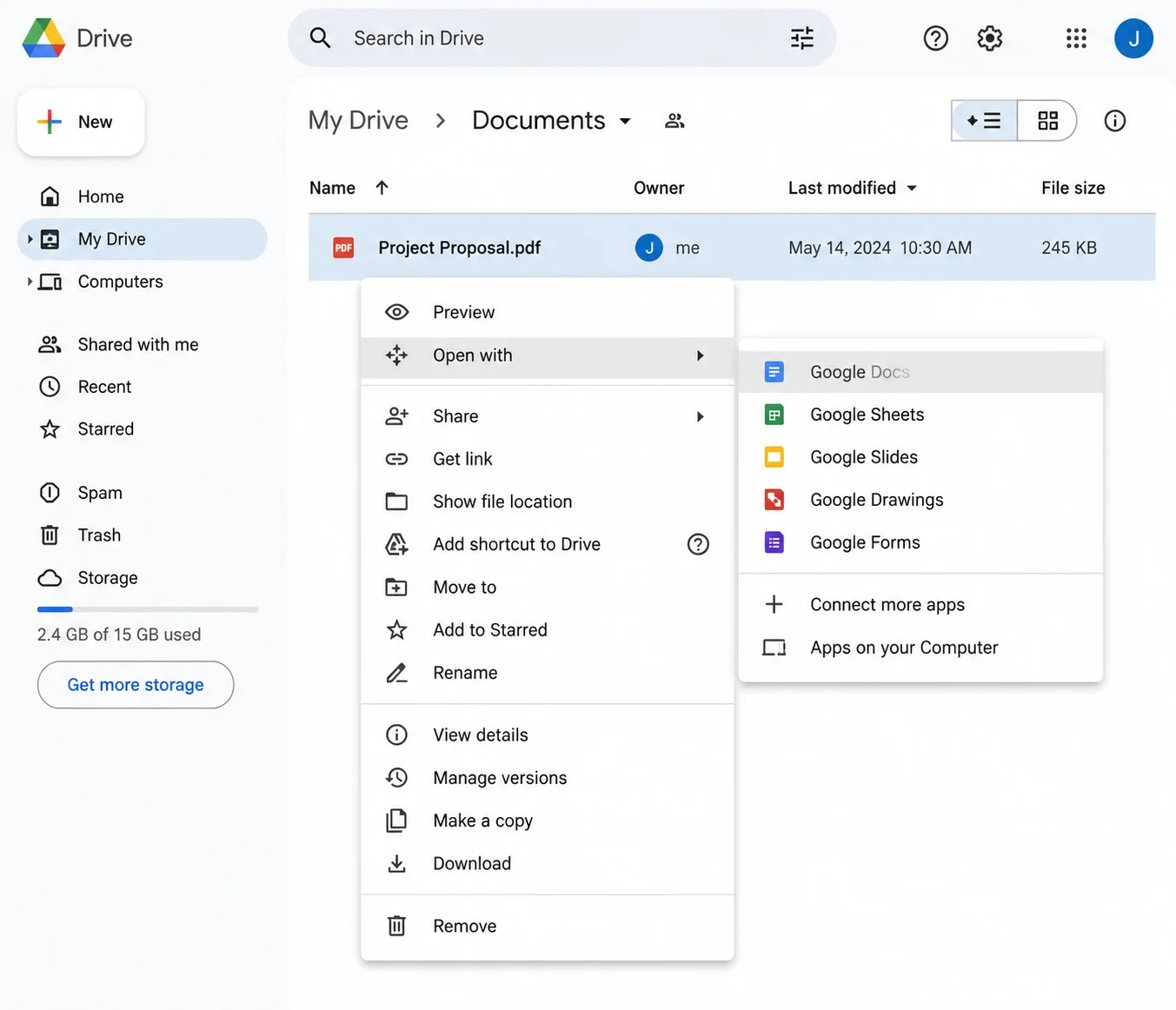Click the plus icon for Connect more apps

point(774,604)
